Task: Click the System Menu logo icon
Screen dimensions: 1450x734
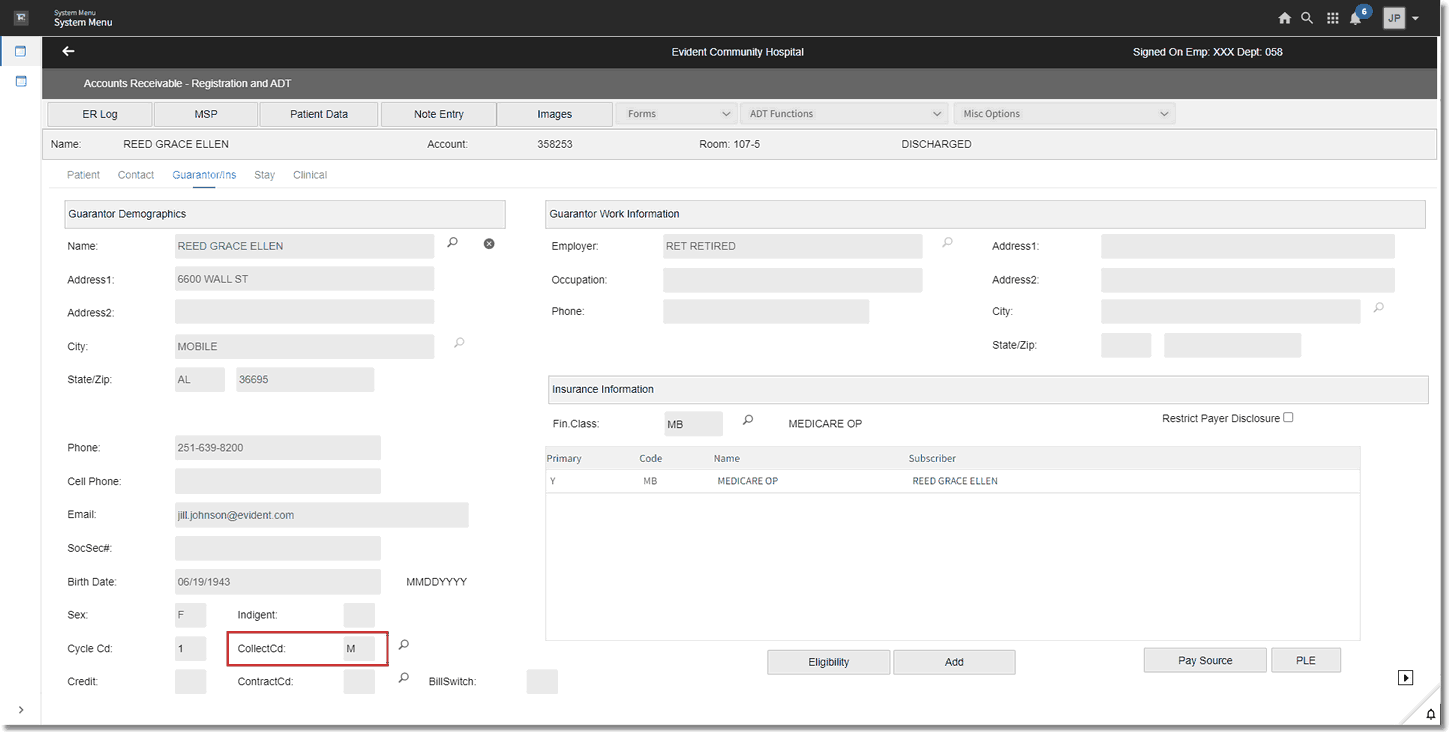Action: click(21, 18)
